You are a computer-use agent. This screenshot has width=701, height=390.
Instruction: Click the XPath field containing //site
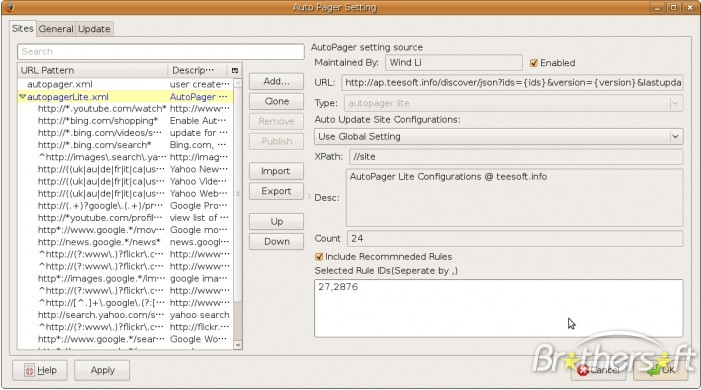(x=516, y=157)
